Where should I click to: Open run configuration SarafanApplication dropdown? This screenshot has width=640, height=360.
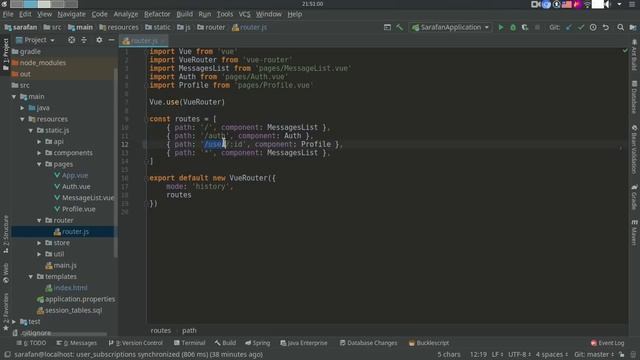451,27
